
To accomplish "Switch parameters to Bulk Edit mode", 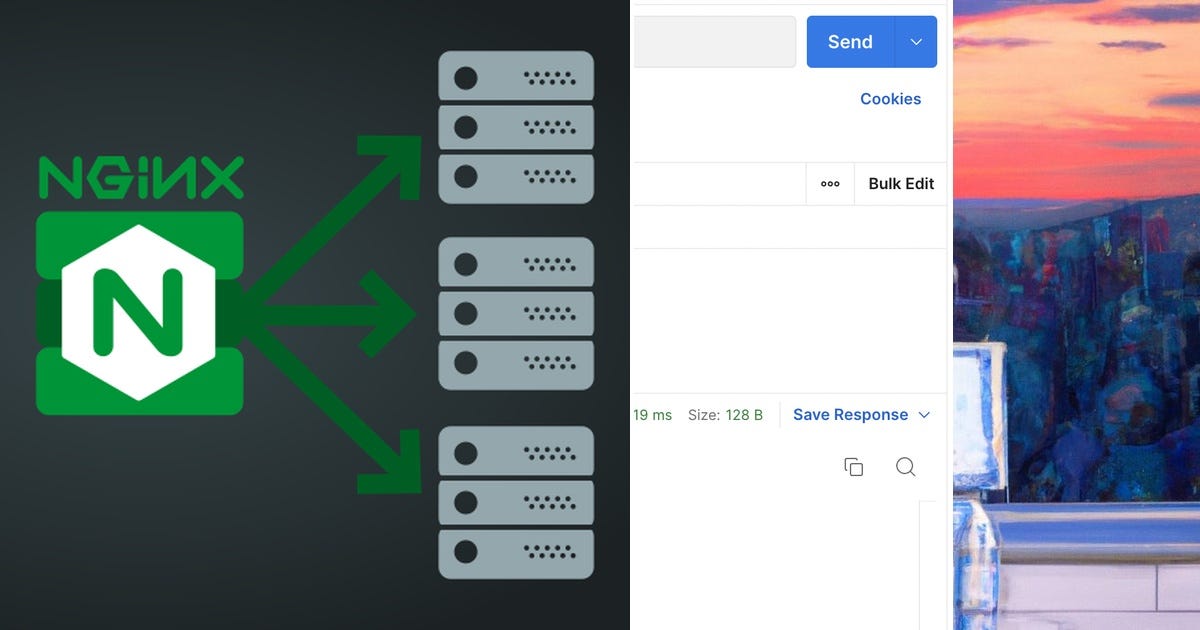I will pyautogui.click(x=899, y=184).
